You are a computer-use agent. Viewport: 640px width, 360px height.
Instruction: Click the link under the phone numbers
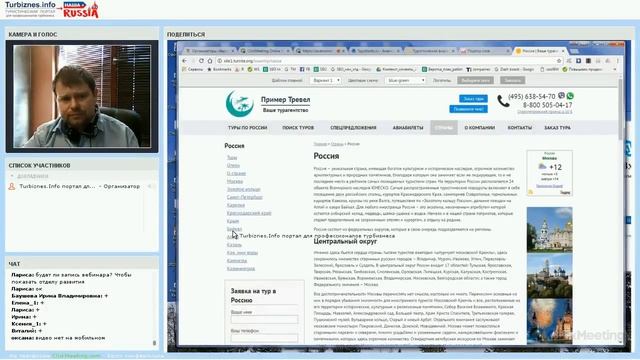pyautogui.click(x=544, y=112)
